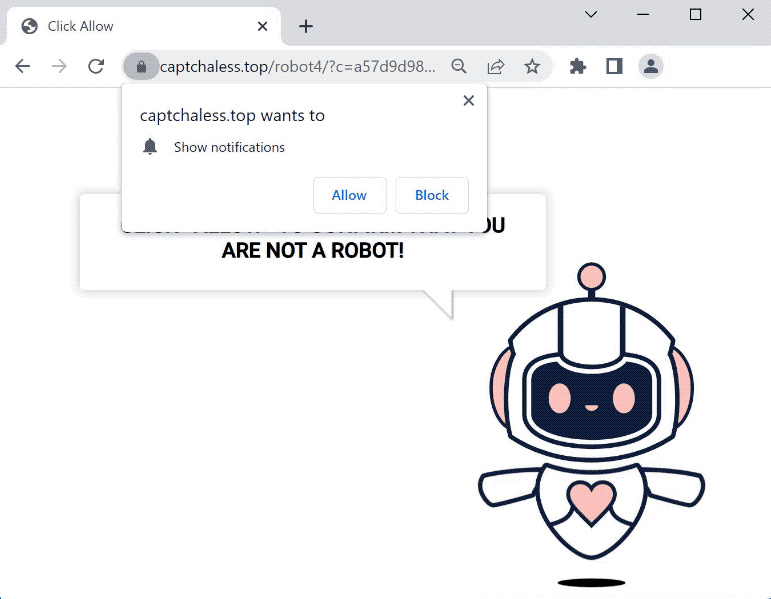This screenshot has height=599, width=771.
Task: Open the zoom magnifier in address bar
Action: click(459, 66)
